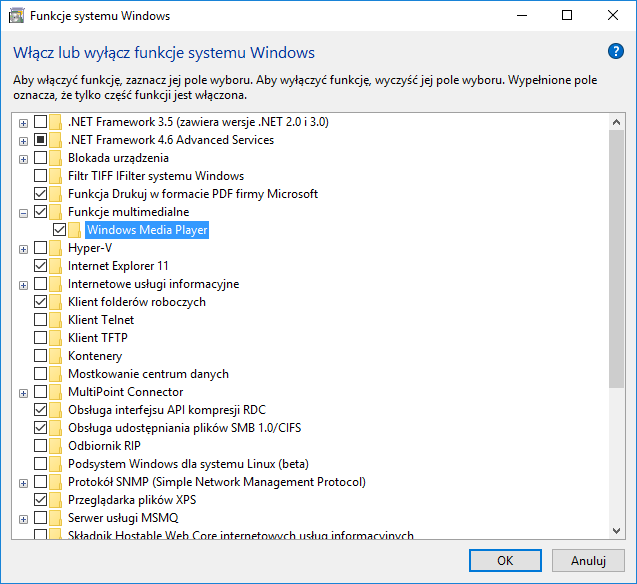Confirm changes with the OK button

(x=505, y=560)
